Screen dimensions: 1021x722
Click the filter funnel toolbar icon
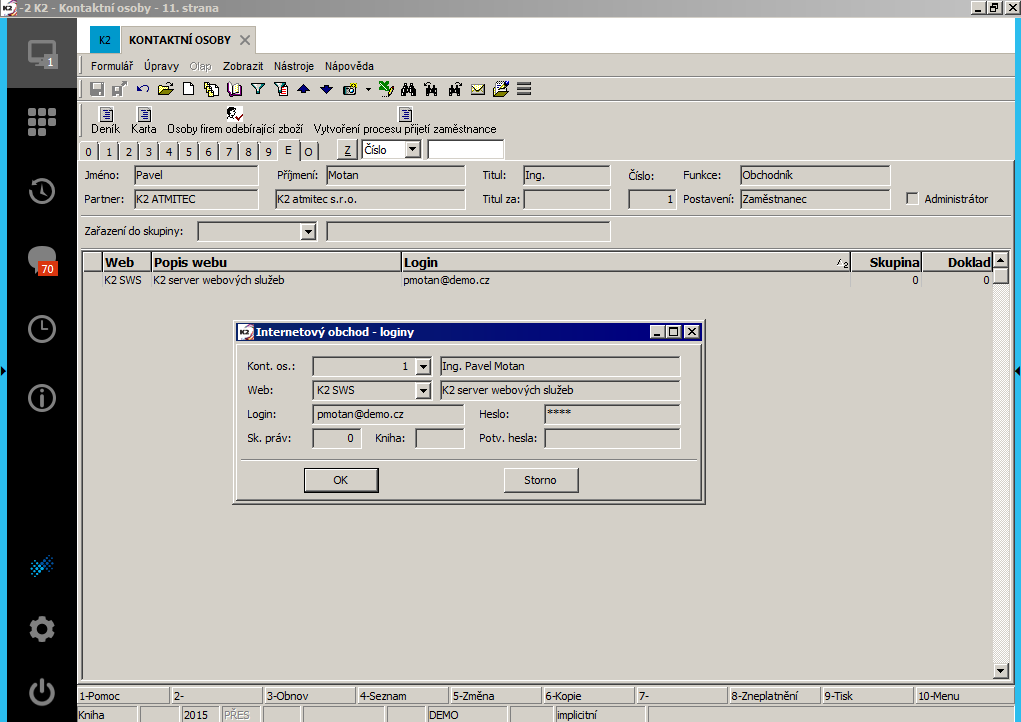pyautogui.click(x=257, y=89)
